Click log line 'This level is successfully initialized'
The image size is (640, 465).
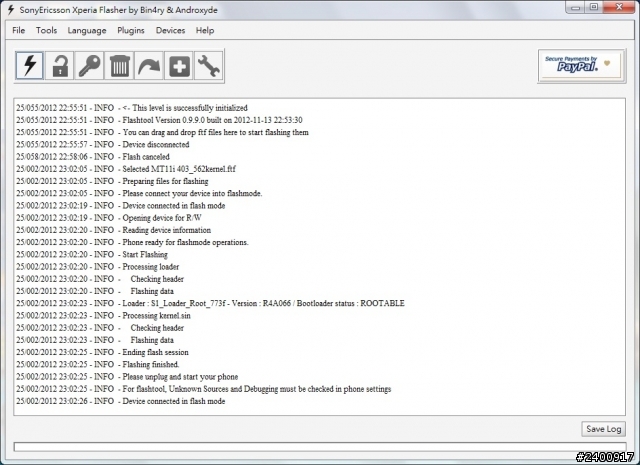132,108
